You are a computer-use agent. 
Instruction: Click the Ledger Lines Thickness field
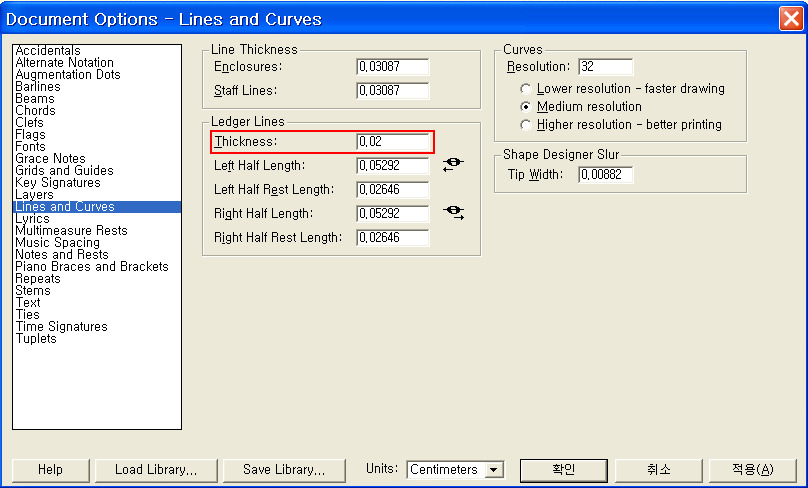pos(392,142)
